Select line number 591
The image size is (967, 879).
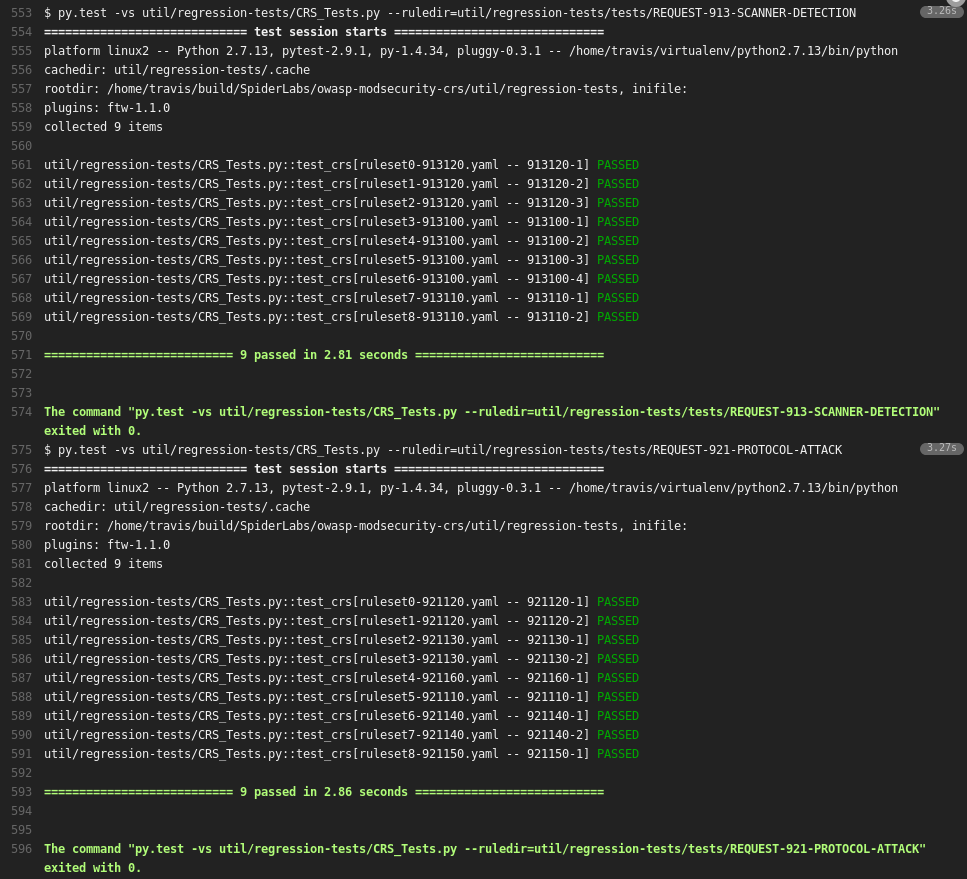pos(21,754)
